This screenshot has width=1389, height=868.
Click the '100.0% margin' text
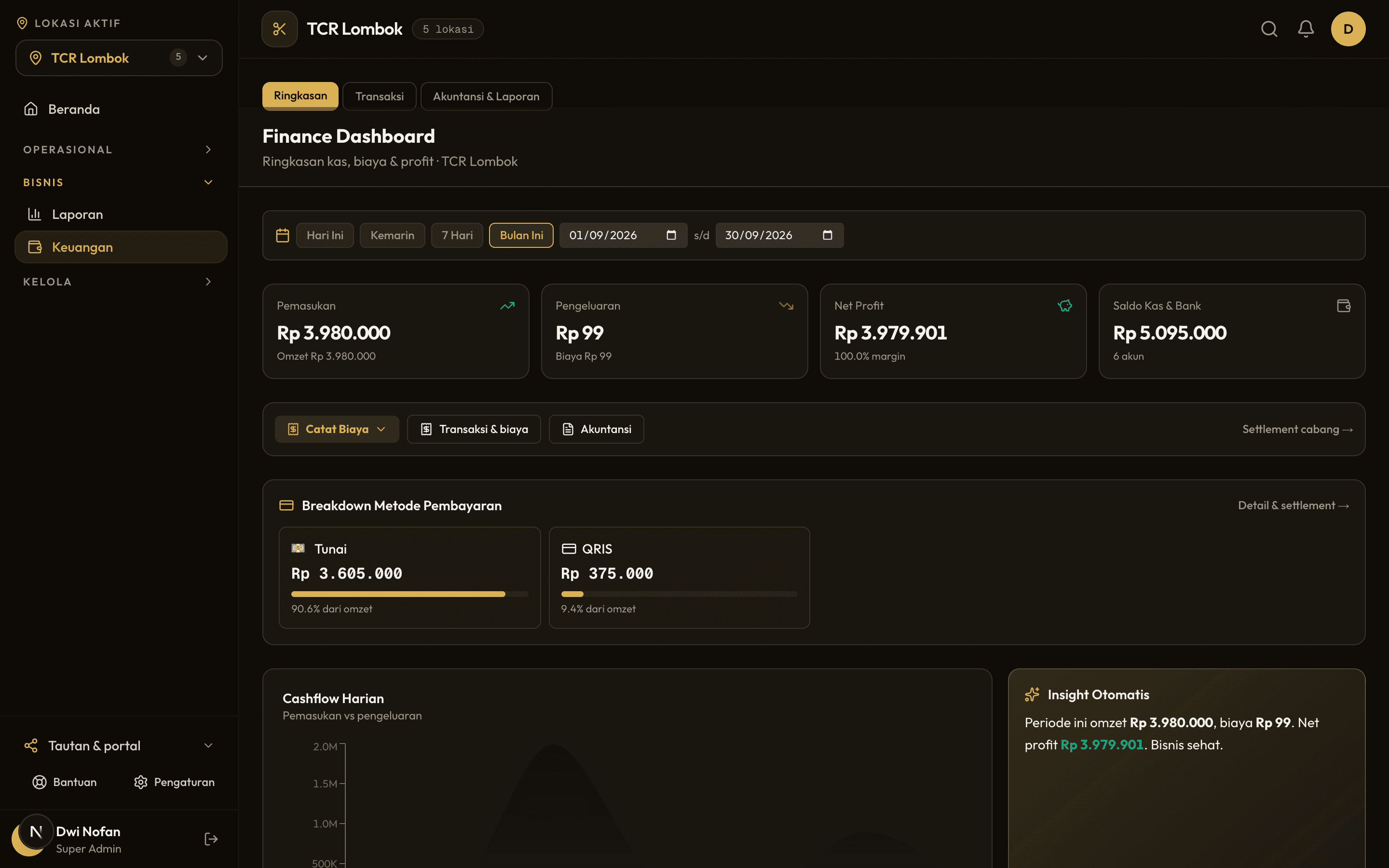pos(870,356)
